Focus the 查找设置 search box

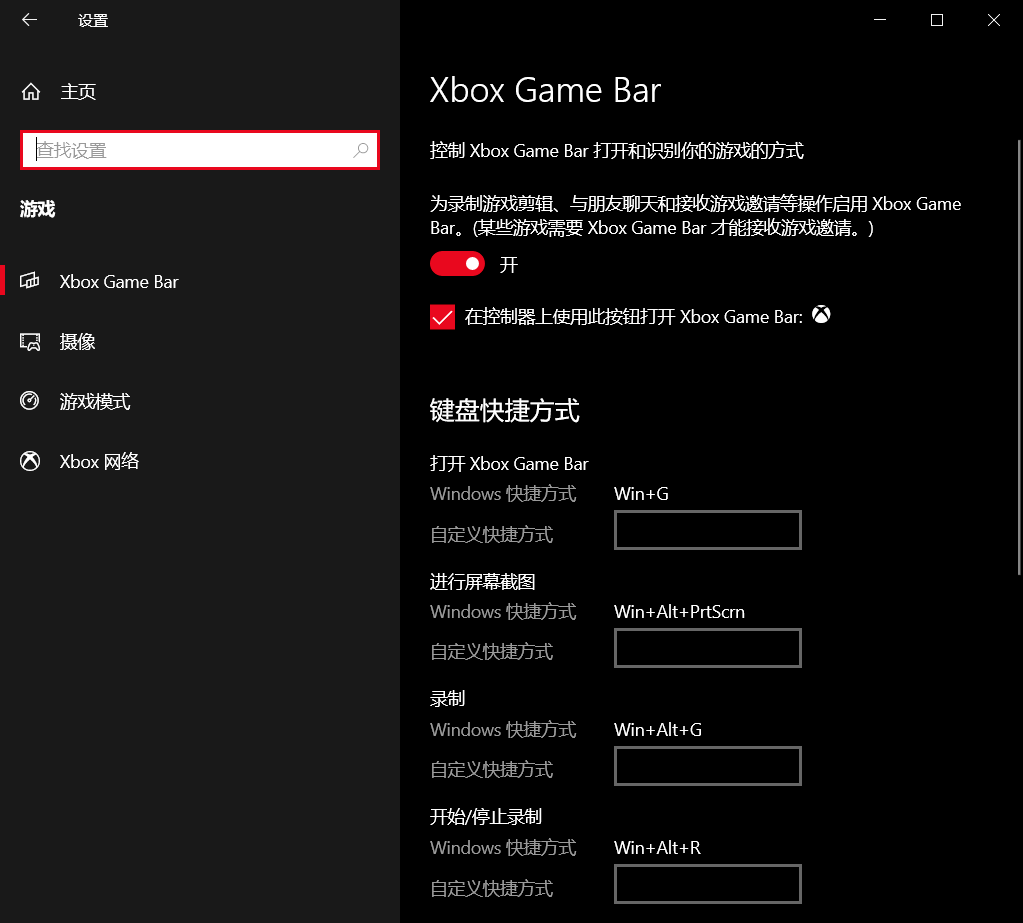[x=200, y=150]
